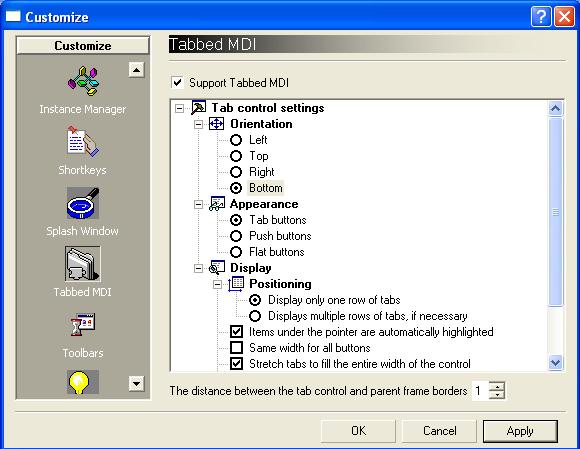Choose the Flat buttons appearance option

point(236,252)
